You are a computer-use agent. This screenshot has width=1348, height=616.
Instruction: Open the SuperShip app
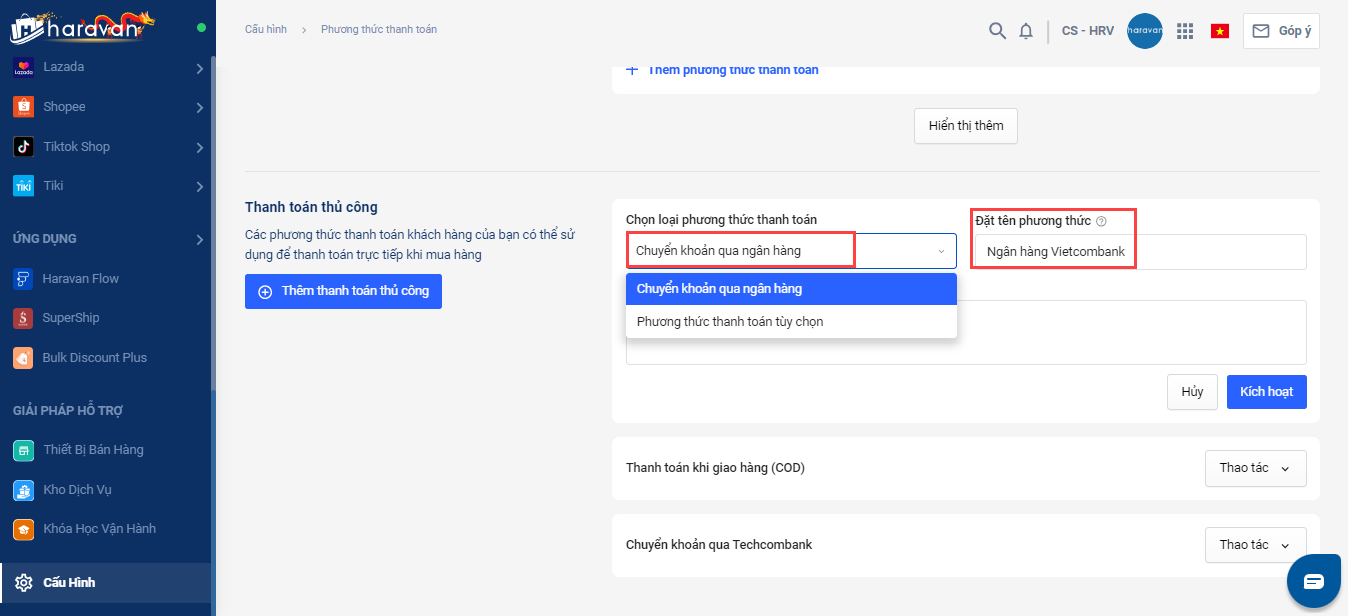click(x=70, y=318)
